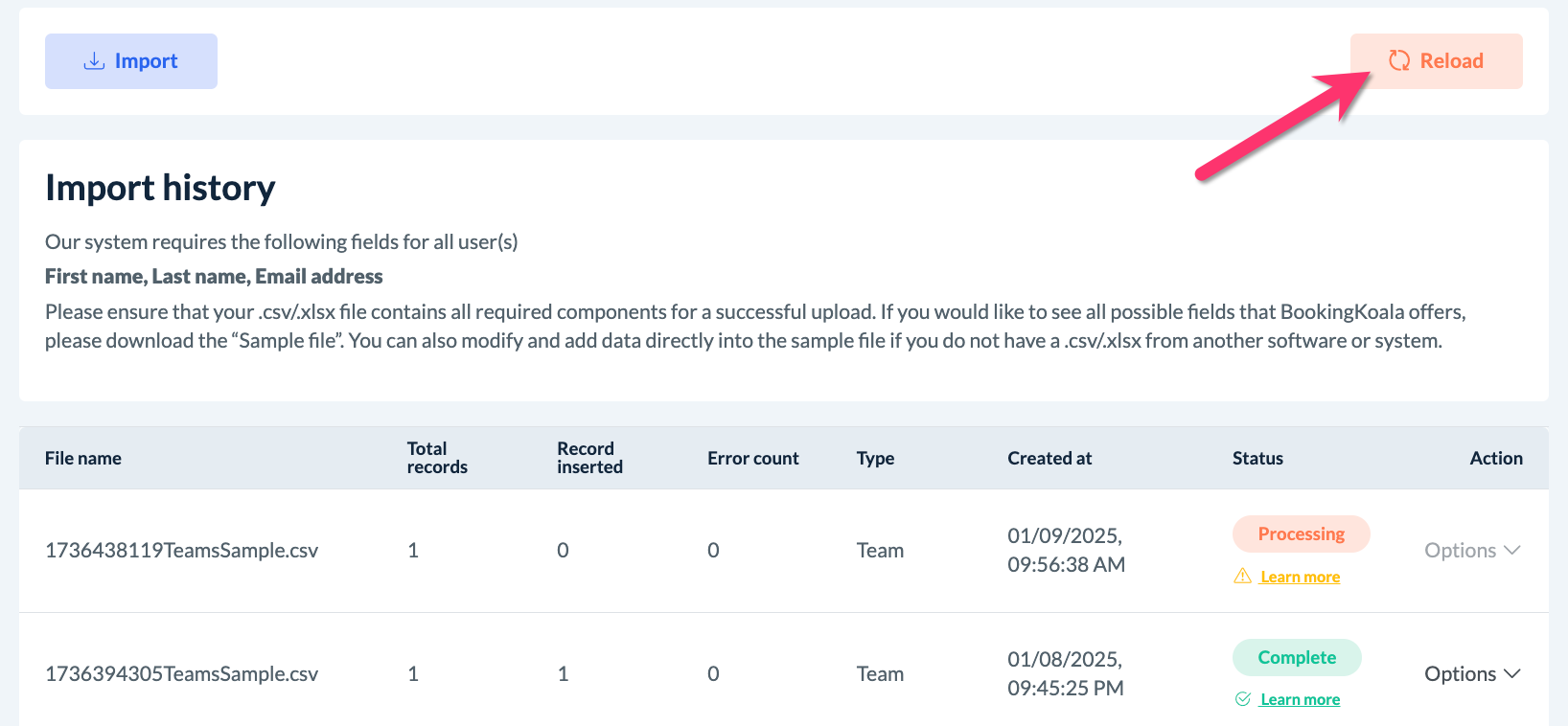Viewport: 1568px width, 726px height.
Task: Select file name 1736438119TeamsSample.csv
Action: point(181,550)
